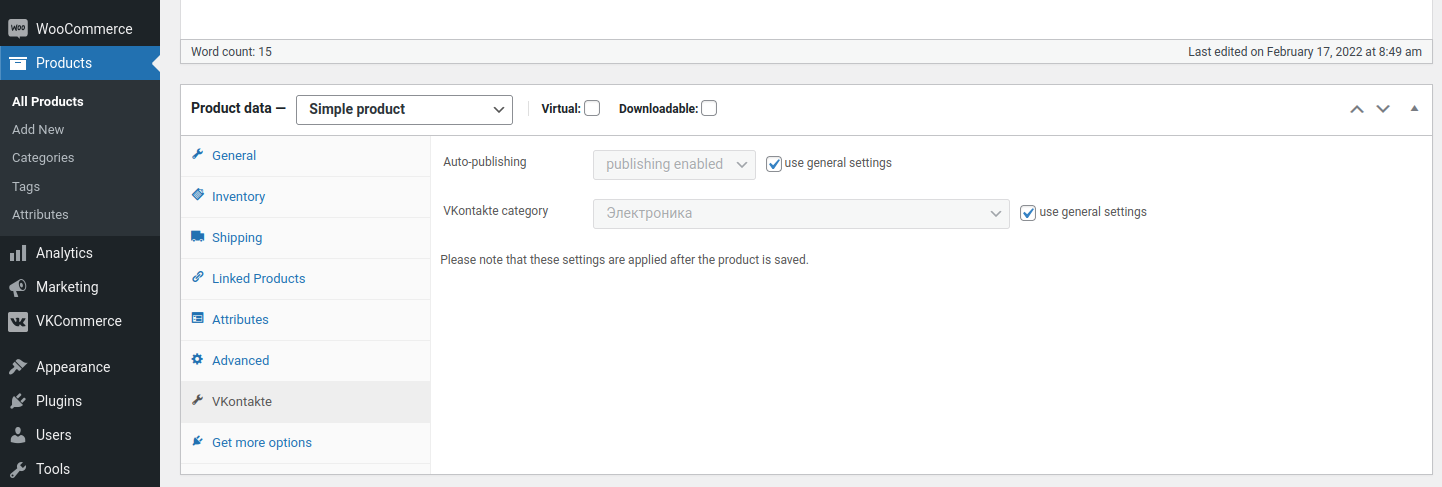Open the Plugins menu
This screenshot has width=1442, height=487.
tap(80, 401)
